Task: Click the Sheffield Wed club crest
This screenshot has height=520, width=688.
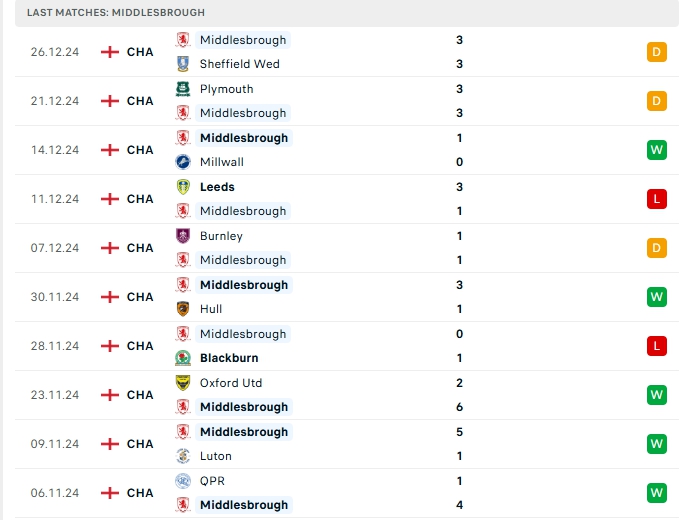Action: click(183, 64)
